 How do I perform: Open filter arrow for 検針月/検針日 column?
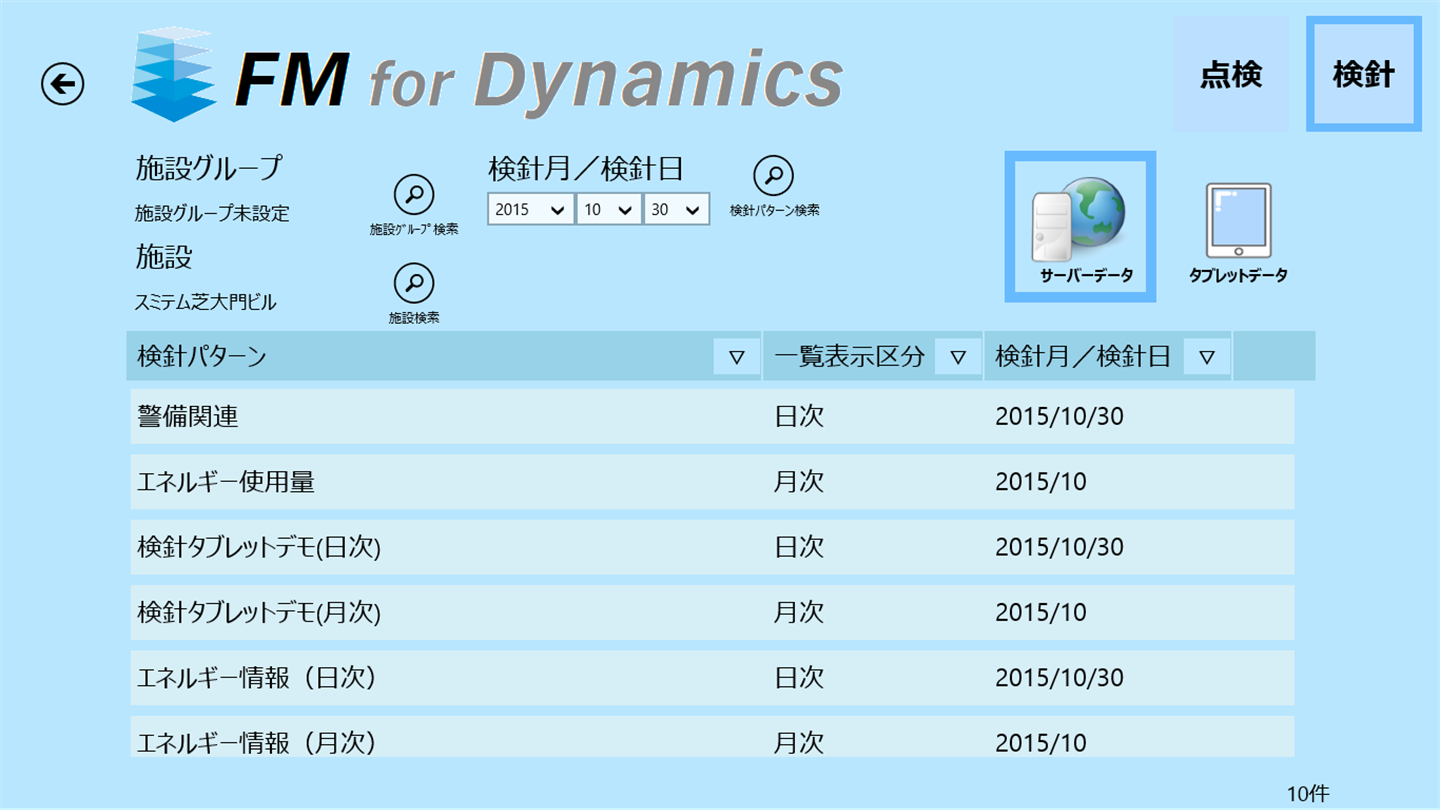click(x=1207, y=357)
